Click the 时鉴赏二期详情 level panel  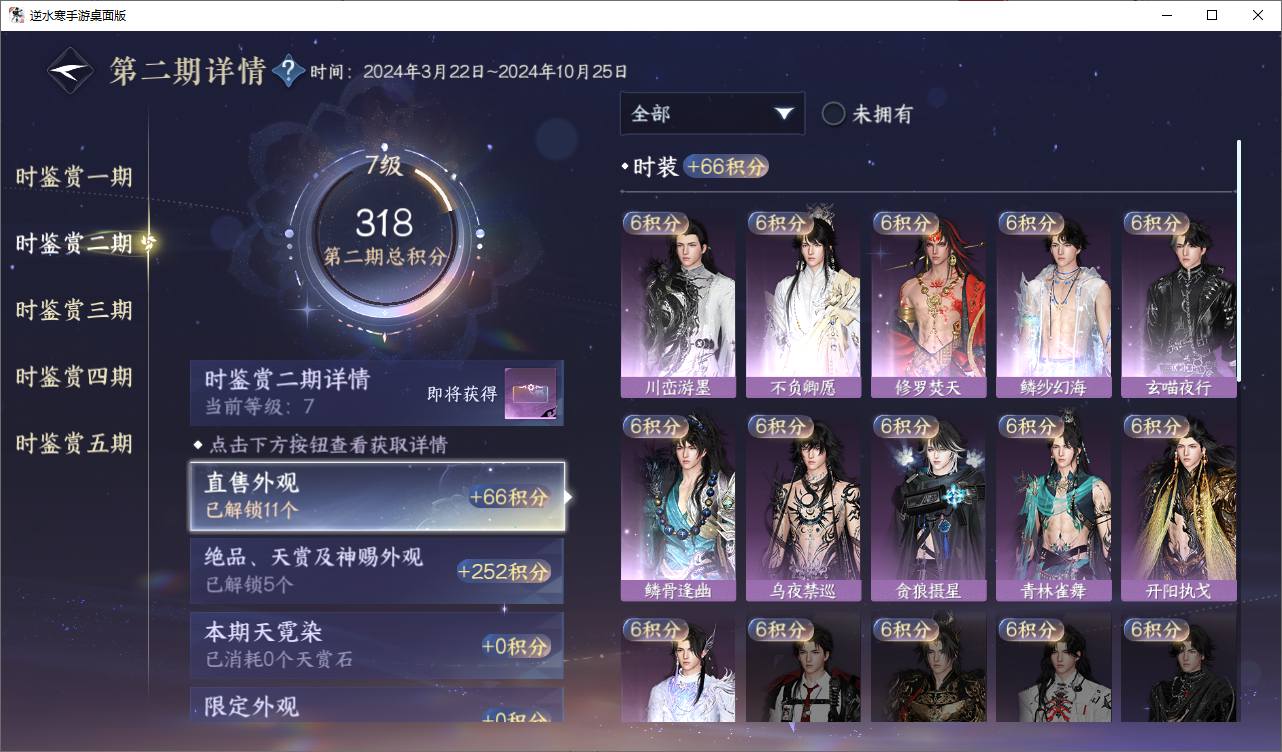(x=377, y=394)
